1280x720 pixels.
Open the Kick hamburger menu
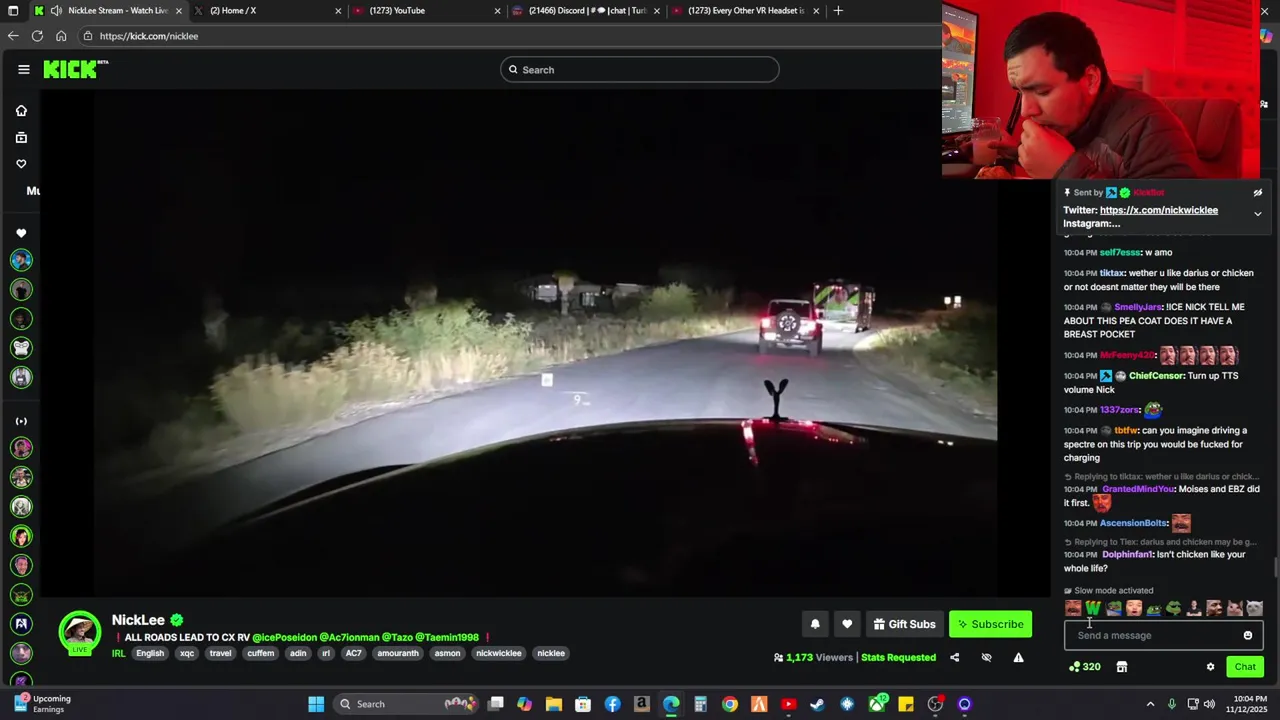pyautogui.click(x=24, y=69)
